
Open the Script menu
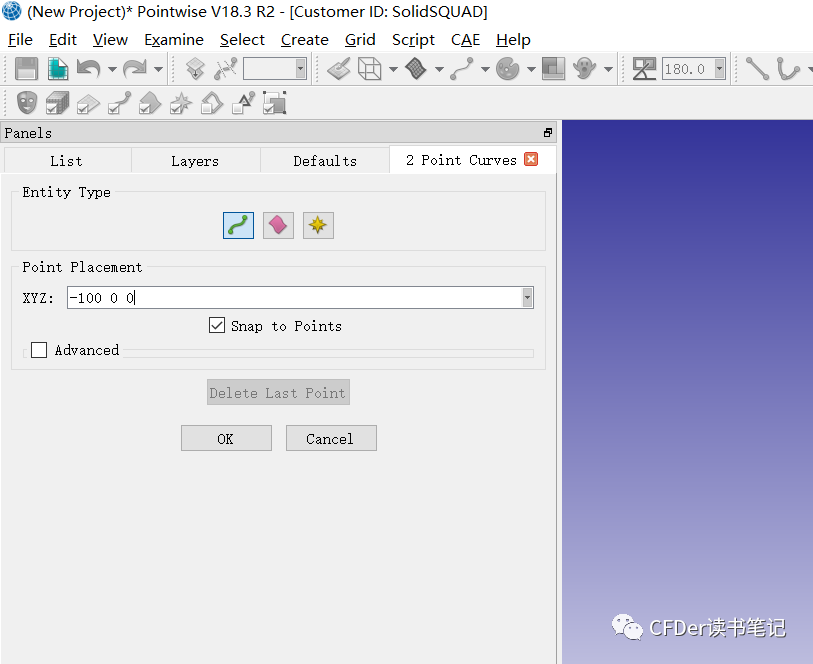click(413, 40)
